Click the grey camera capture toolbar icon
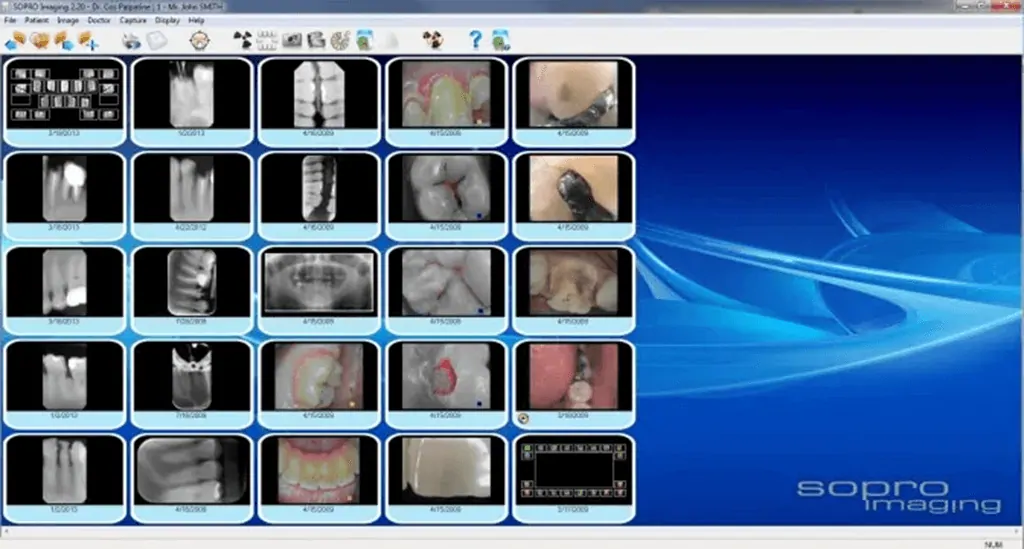Image resolution: width=1024 pixels, height=549 pixels. pos(291,41)
